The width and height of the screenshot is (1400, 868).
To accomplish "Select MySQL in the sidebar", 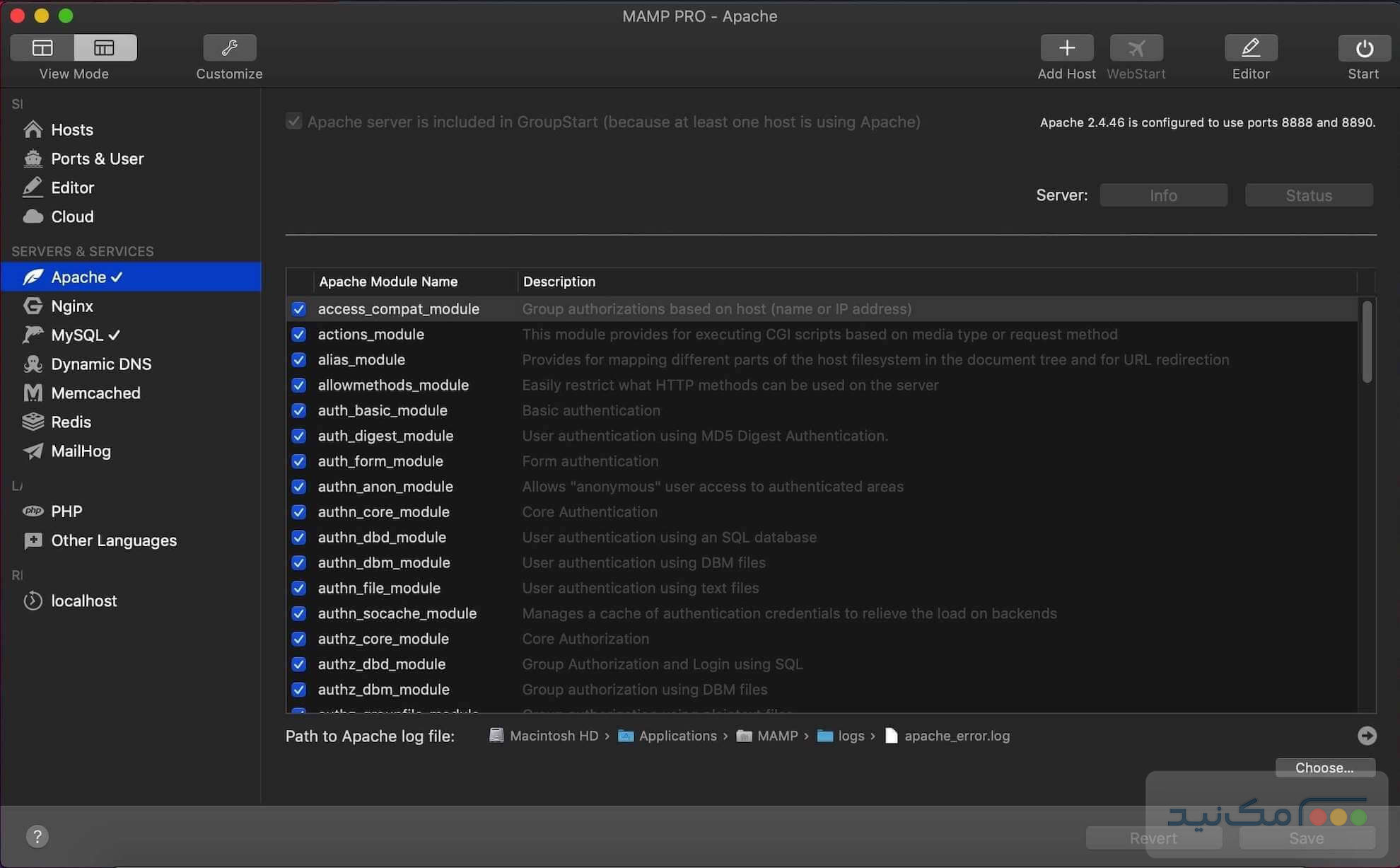I will [78, 335].
